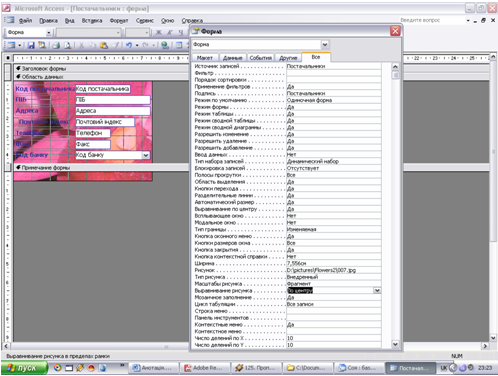The height and width of the screenshot is (376, 498).
Task: Click the property list scroll-down arrow
Action: point(395,344)
